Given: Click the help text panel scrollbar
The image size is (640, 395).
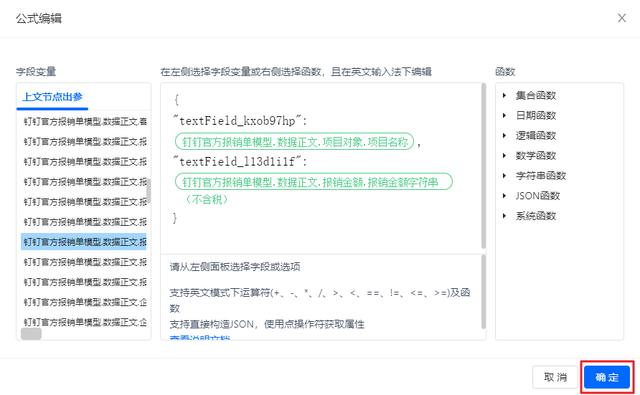Looking at the screenshot, I should (x=484, y=292).
